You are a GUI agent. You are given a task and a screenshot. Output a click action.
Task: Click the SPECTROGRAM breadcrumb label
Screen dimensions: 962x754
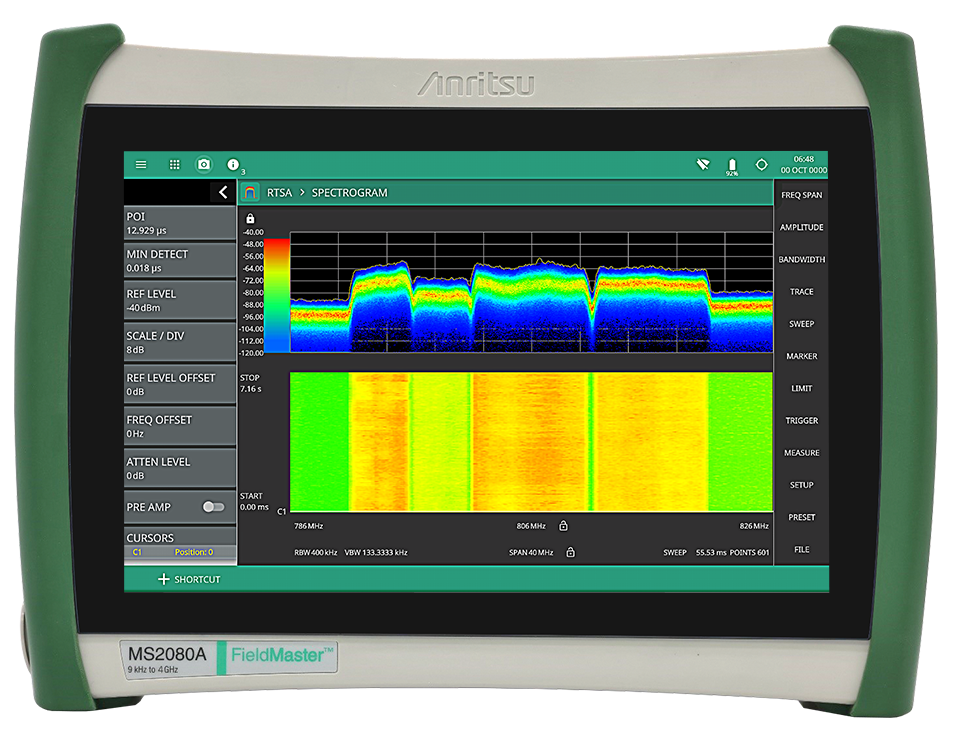[350, 193]
